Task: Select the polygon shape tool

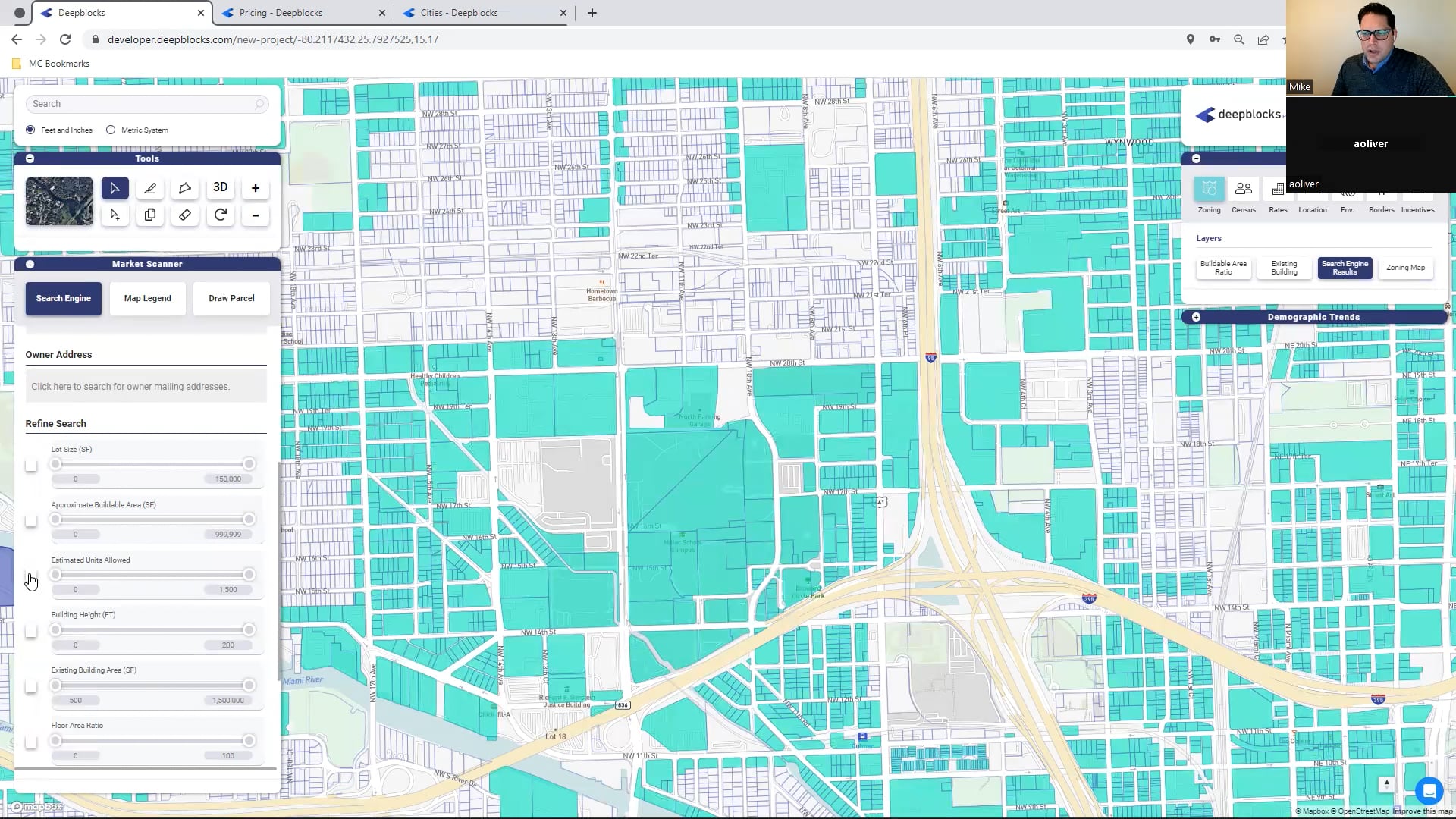Action: [x=185, y=188]
